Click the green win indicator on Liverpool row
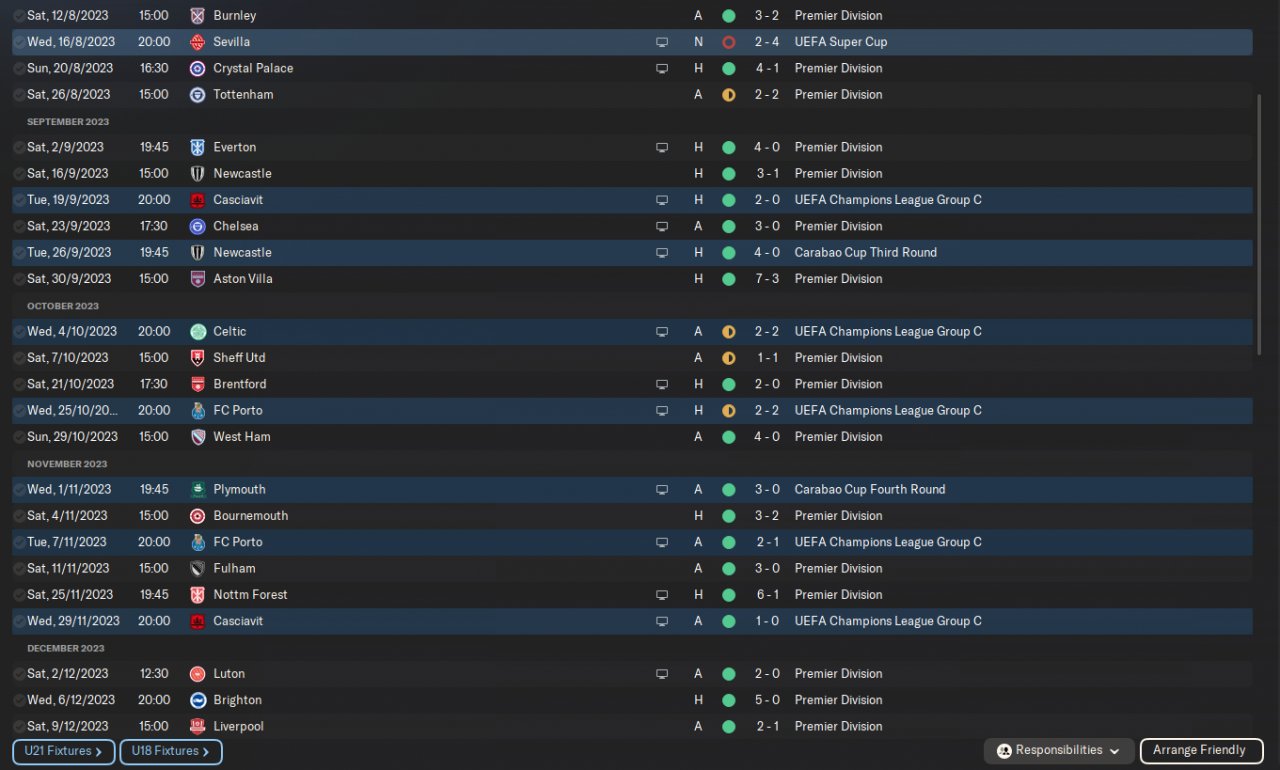The height and width of the screenshot is (770, 1280). pos(728,726)
